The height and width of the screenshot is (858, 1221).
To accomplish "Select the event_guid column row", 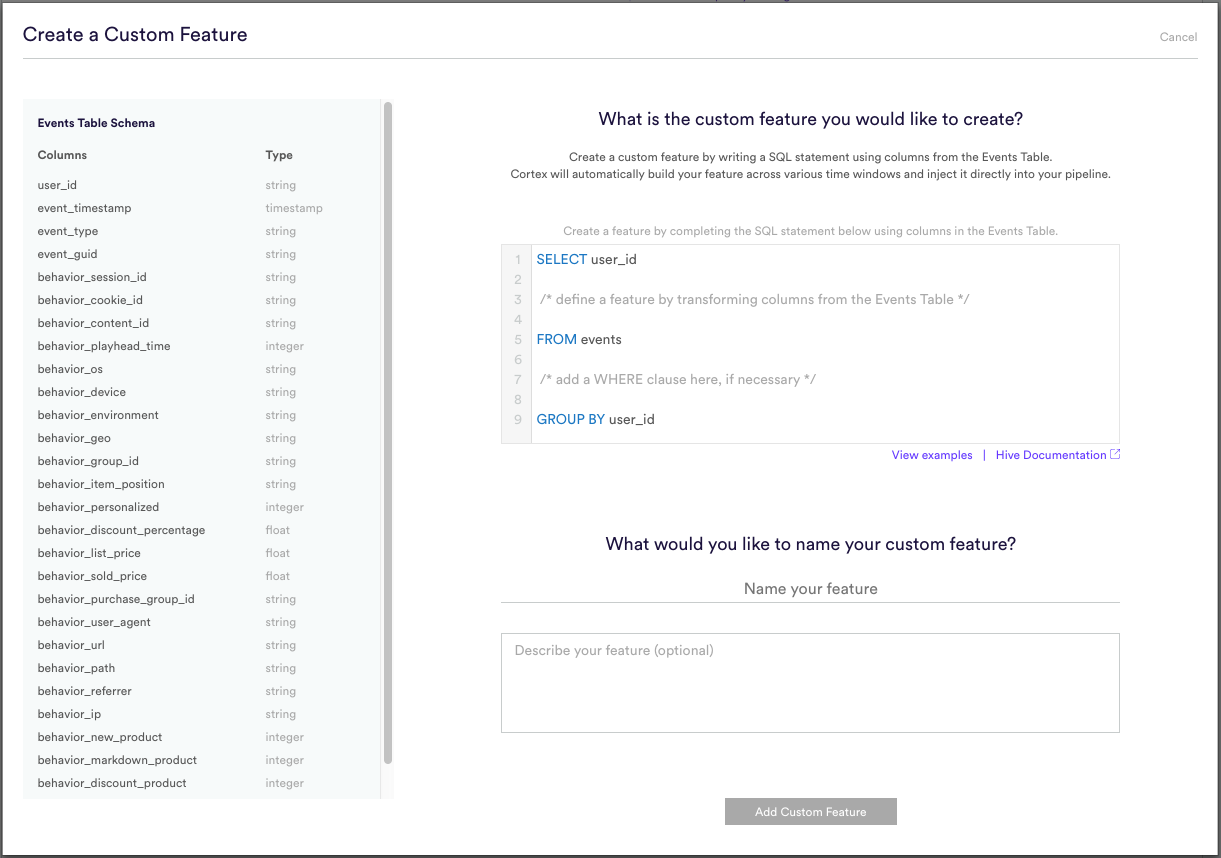I will coord(202,254).
